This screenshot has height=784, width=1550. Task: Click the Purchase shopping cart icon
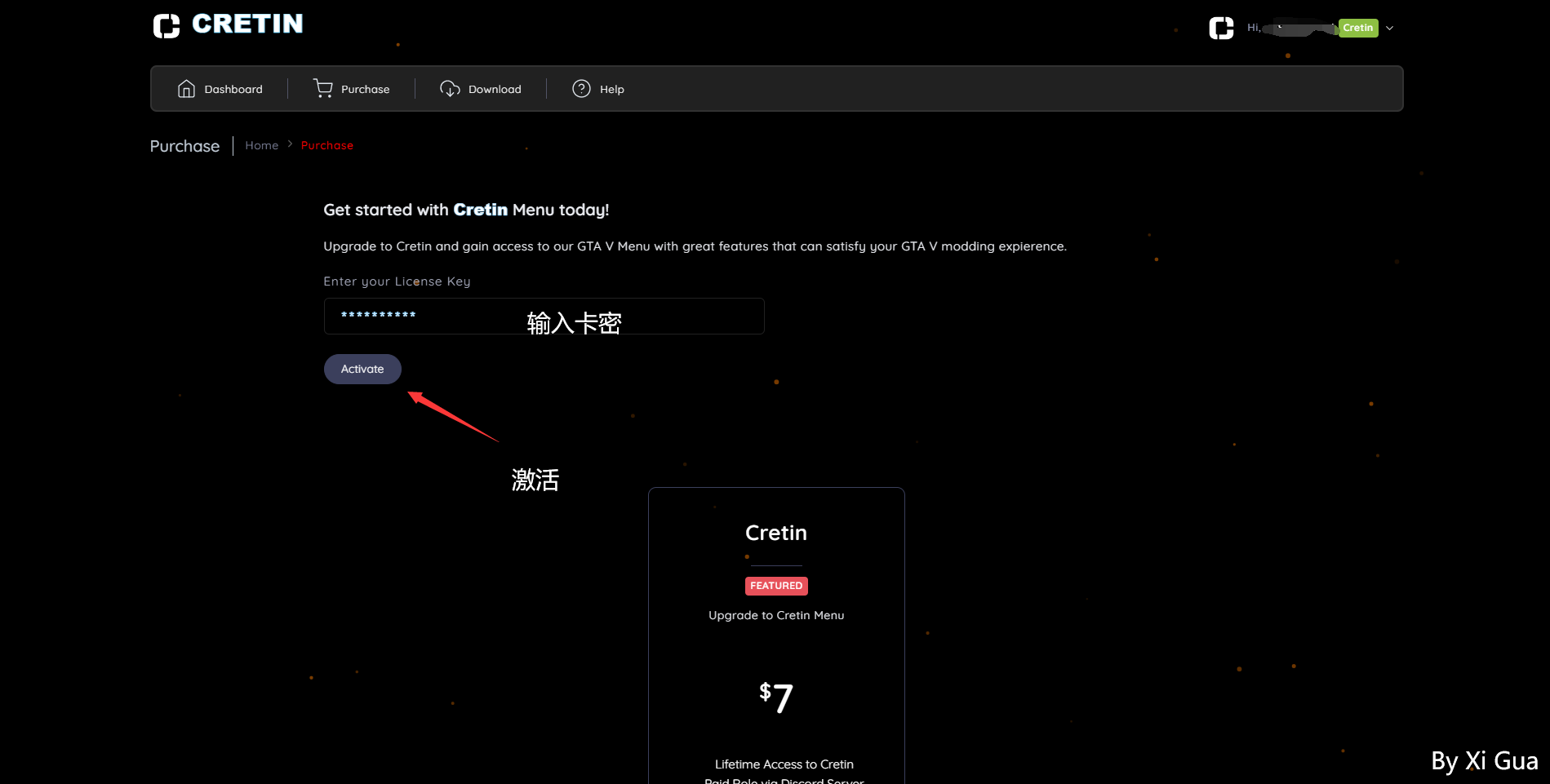(x=323, y=89)
